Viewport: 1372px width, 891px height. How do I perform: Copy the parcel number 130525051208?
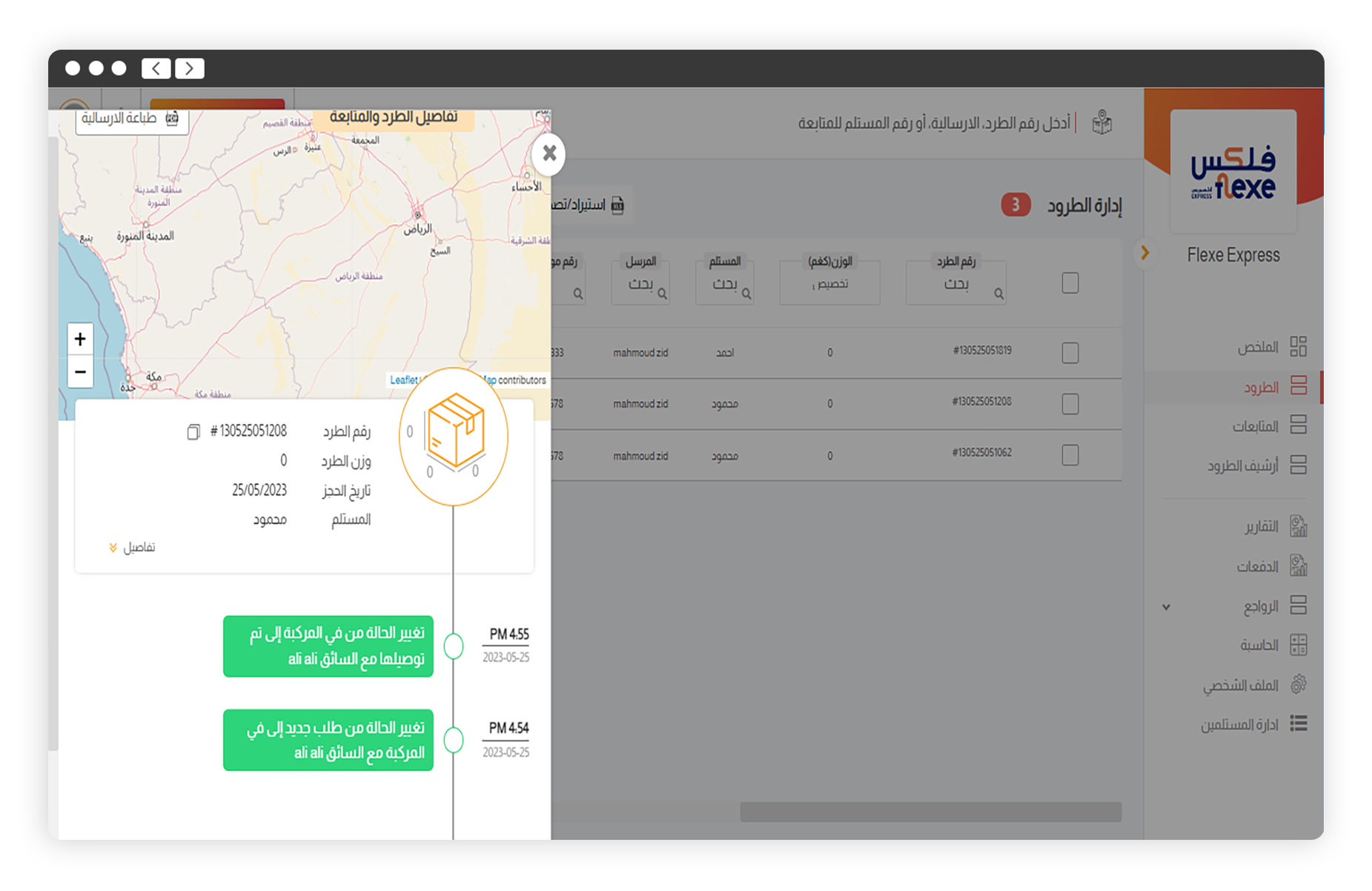pos(193,432)
